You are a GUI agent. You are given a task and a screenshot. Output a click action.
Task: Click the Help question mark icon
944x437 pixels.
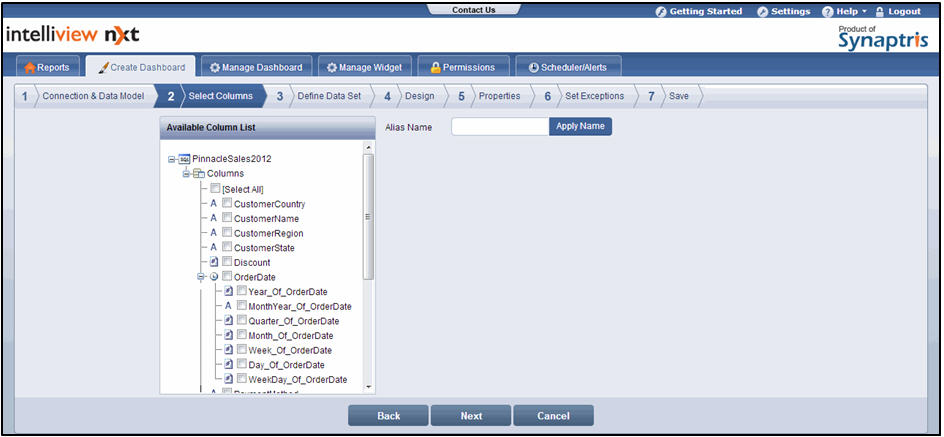pyautogui.click(x=827, y=11)
